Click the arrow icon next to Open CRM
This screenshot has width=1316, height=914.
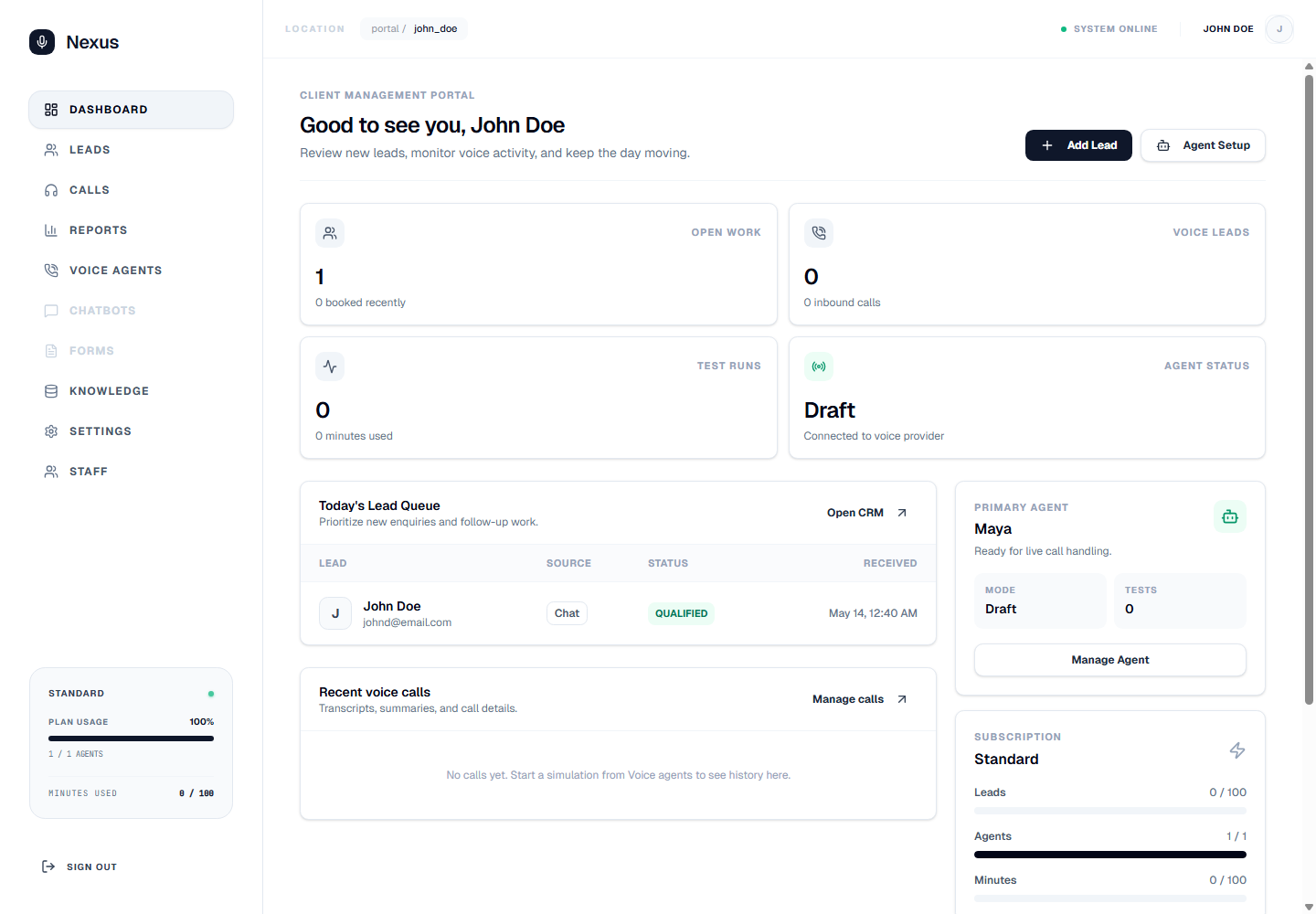pos(902,513)
